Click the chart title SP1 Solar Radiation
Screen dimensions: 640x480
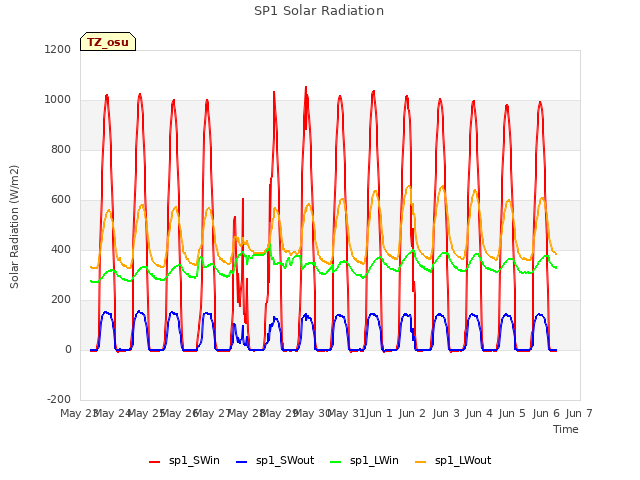(x=319, y=11)
